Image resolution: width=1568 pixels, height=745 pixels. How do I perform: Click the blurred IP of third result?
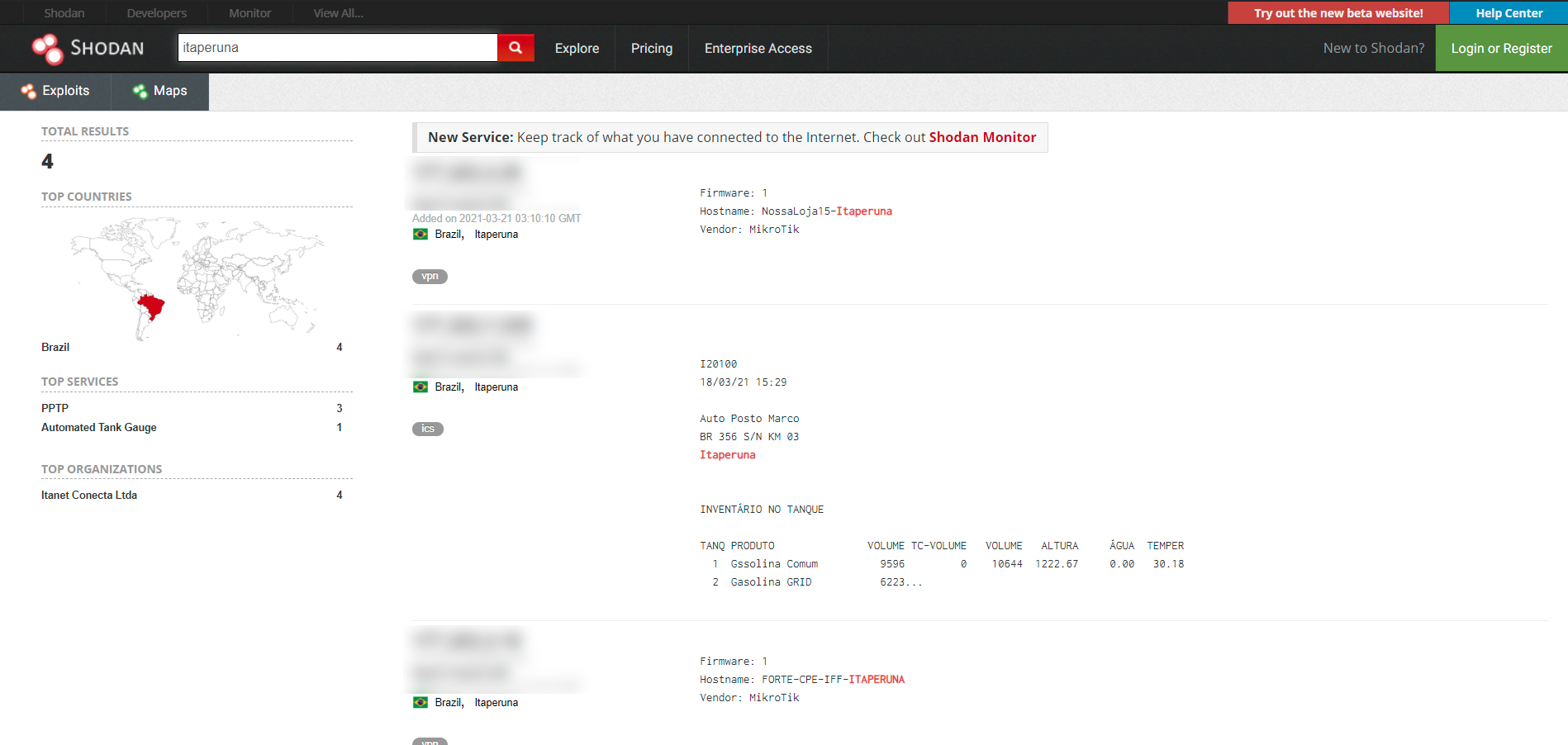pyautogui.click(x=468, y=641)
